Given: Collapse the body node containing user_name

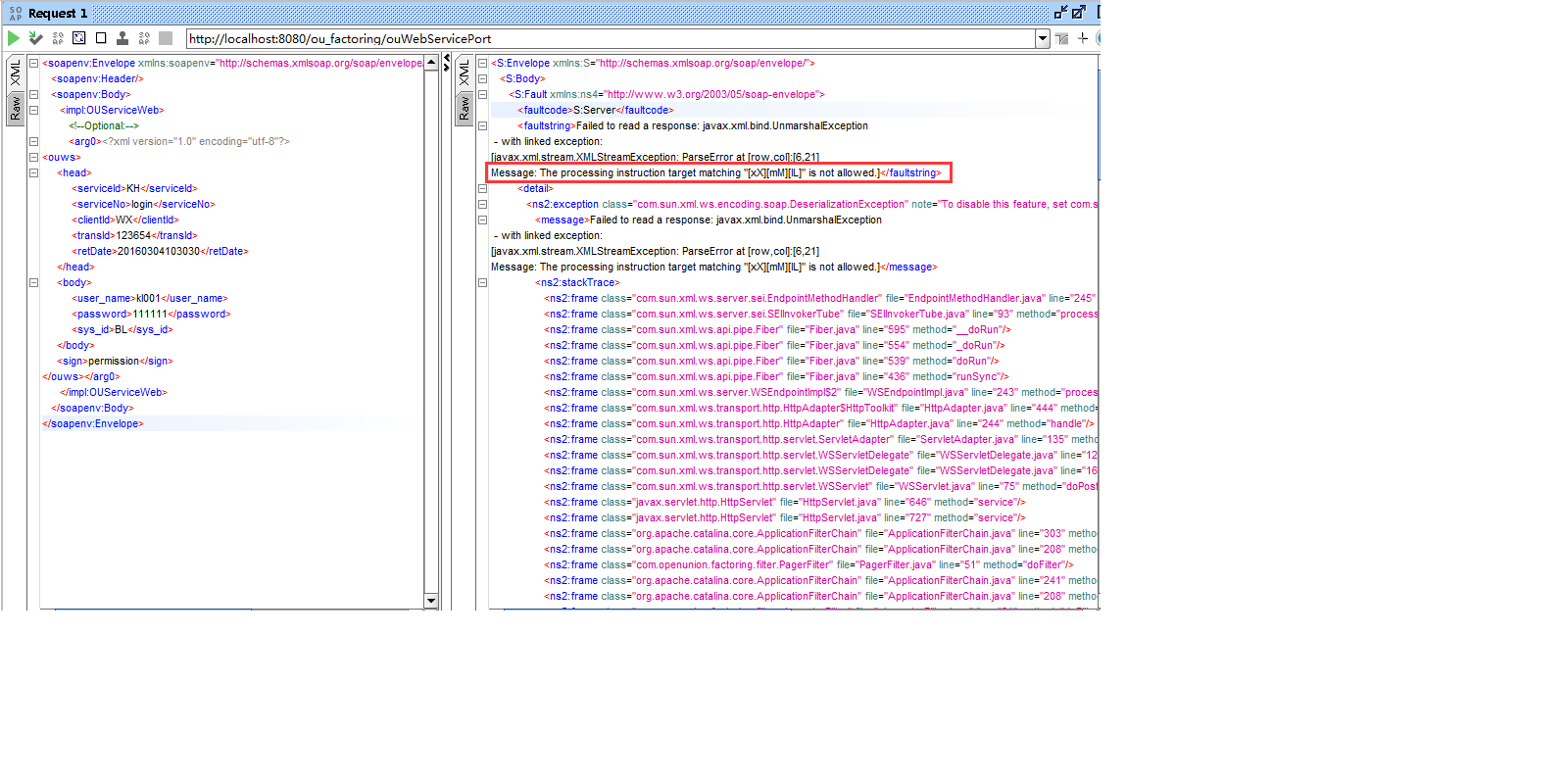Looking at the screenshot, I should 33,282.
